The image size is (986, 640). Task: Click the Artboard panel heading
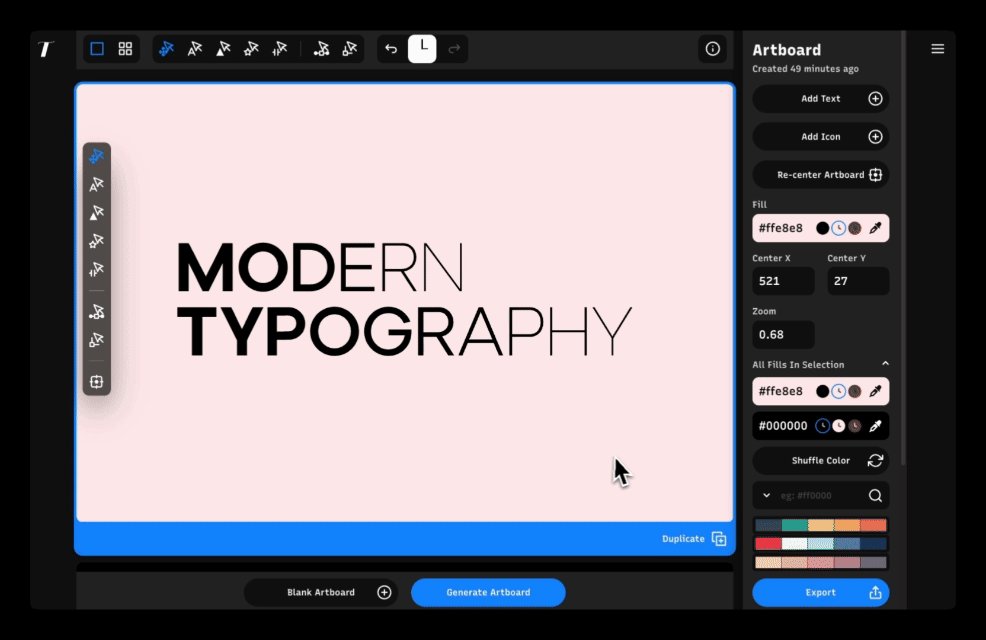(x=787, y=50)
